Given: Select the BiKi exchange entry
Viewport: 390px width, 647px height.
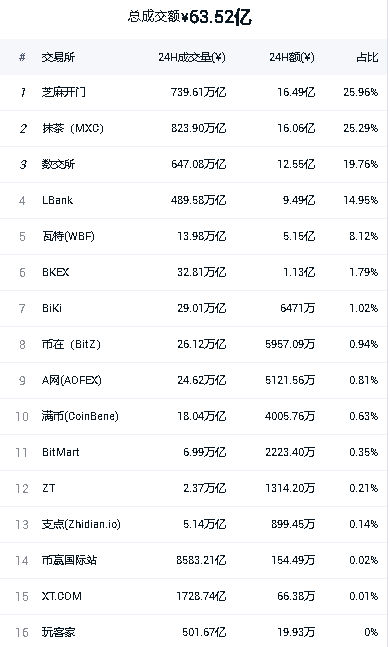Looking at the screenshot, I should click(193, 308).
